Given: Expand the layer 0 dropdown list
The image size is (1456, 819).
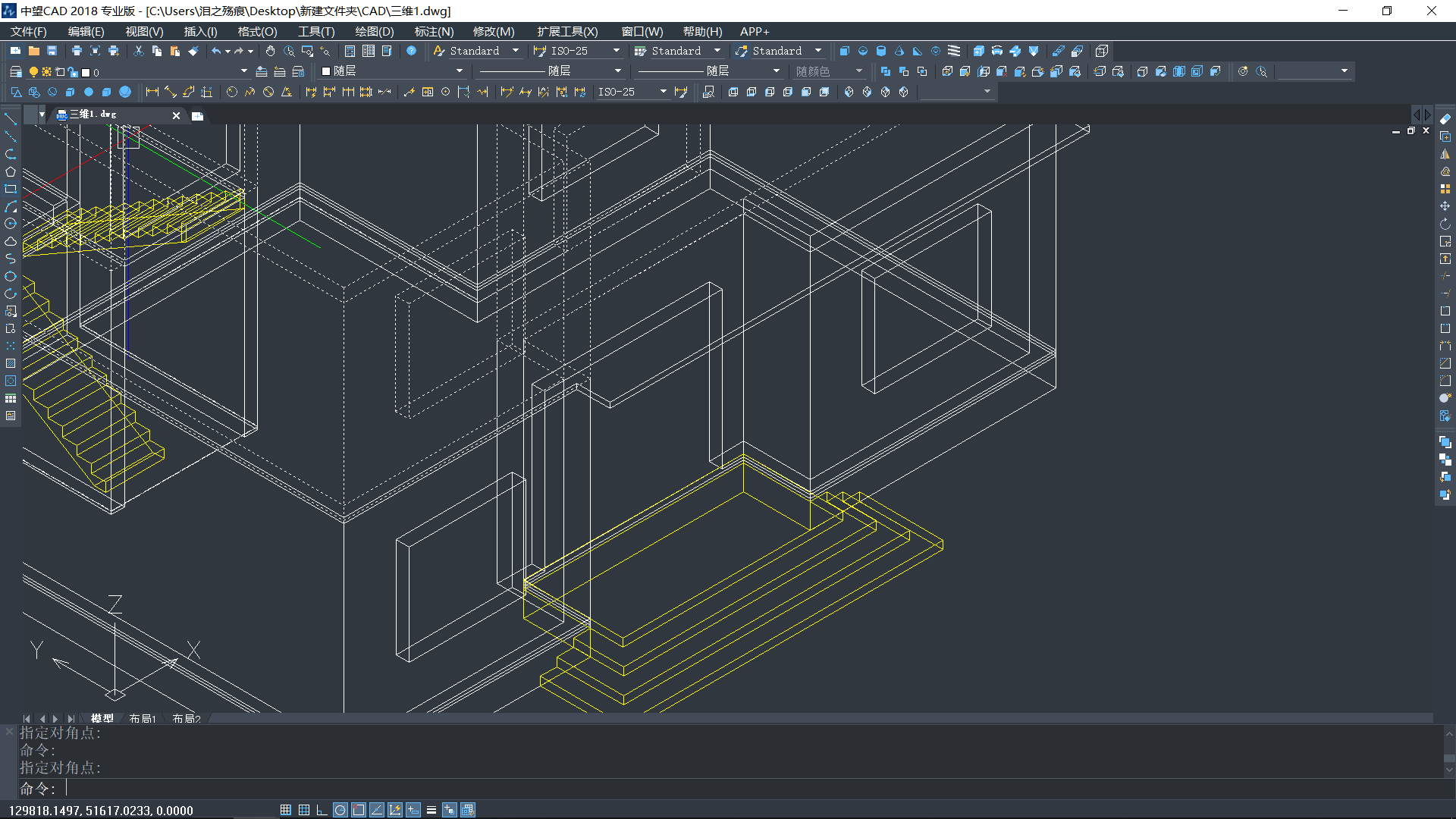Looking at the screenshot, I should coord(243,71).
